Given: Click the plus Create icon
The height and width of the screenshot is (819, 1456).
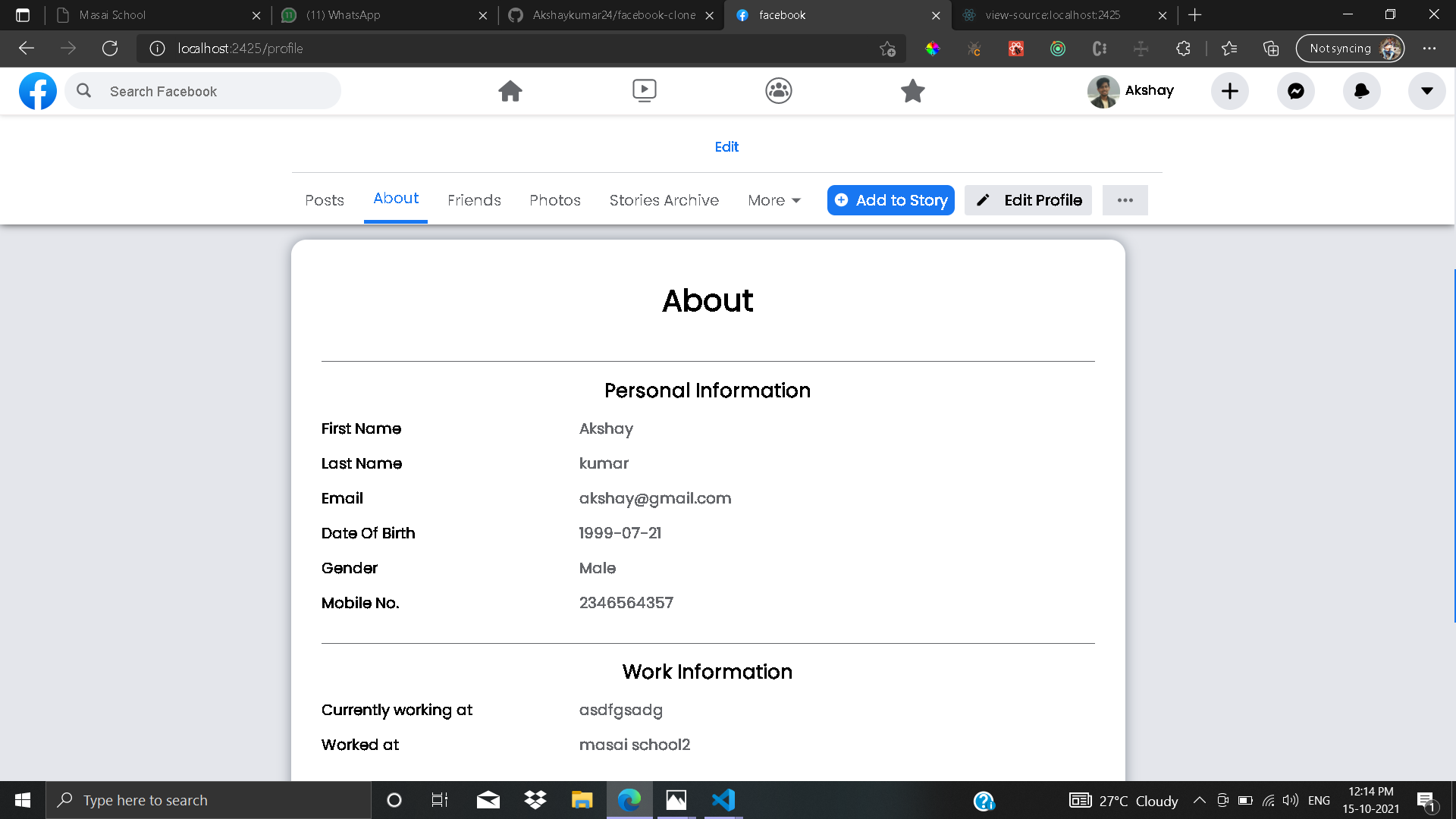Looking at the screenshot, I should click(x=1230, y=91).
